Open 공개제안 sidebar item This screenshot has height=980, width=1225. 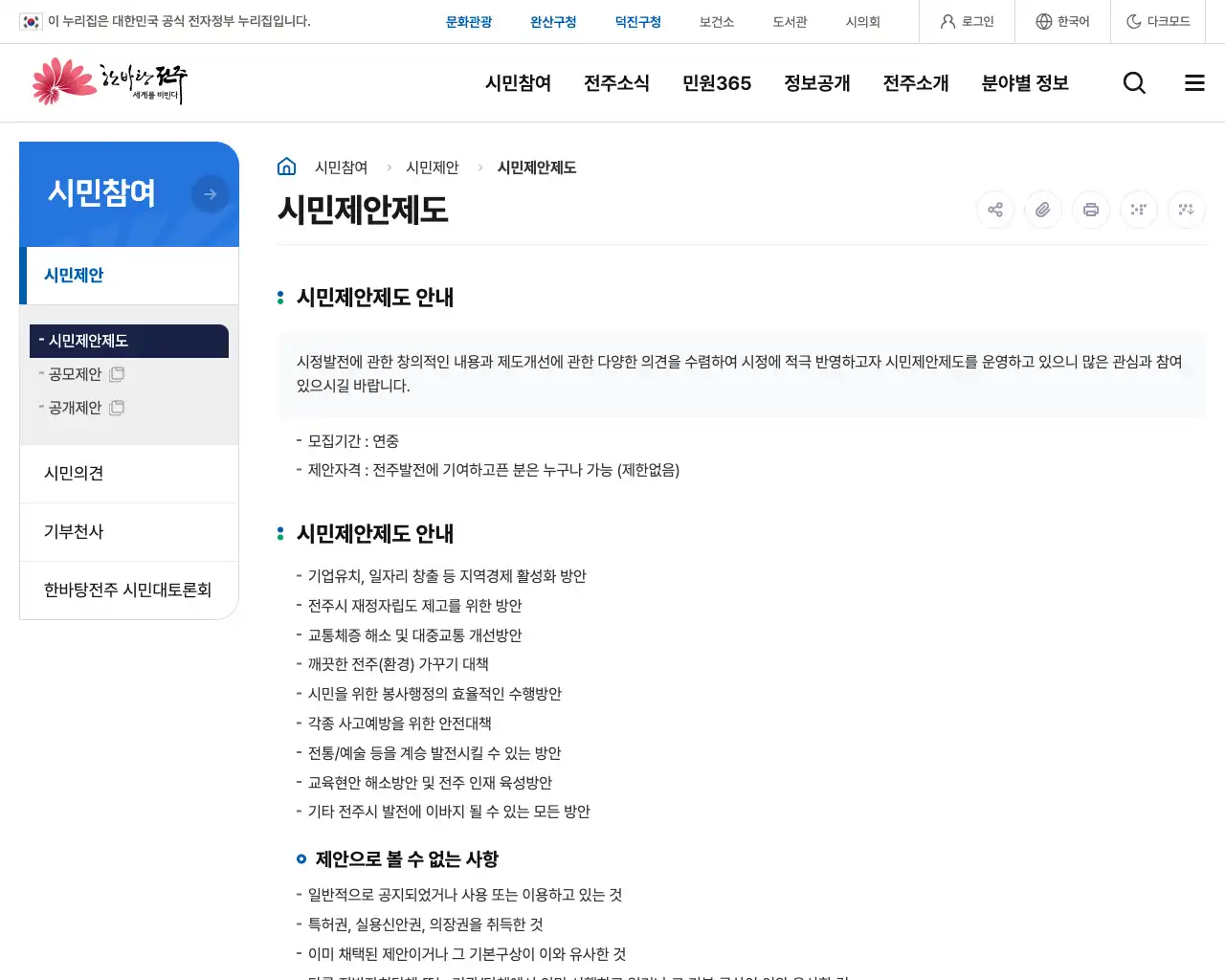click(75, 408)
